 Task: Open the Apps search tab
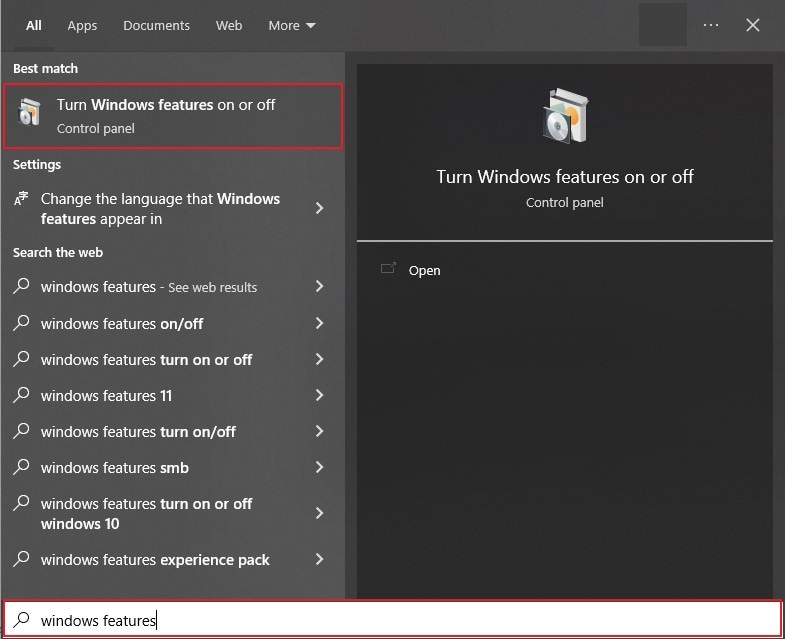(x=82, y=26)
